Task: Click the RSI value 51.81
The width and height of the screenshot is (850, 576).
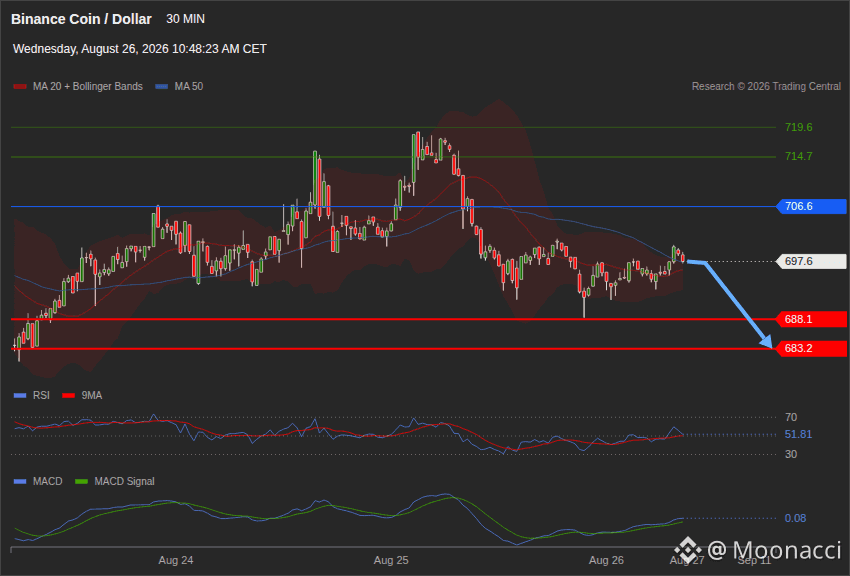Action: tap(798, 435)
